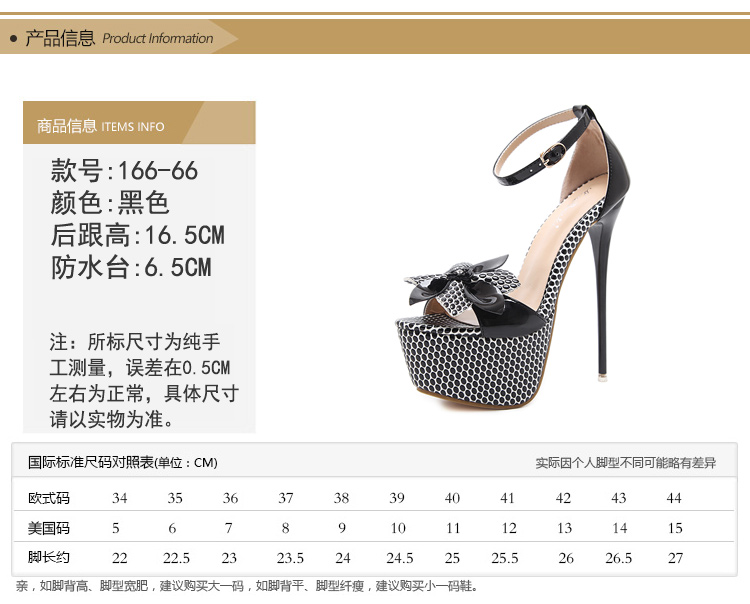Click the 24.5 foot length cell
The height and width of the screenshot is (604, 750).
[x=399, y=558]
